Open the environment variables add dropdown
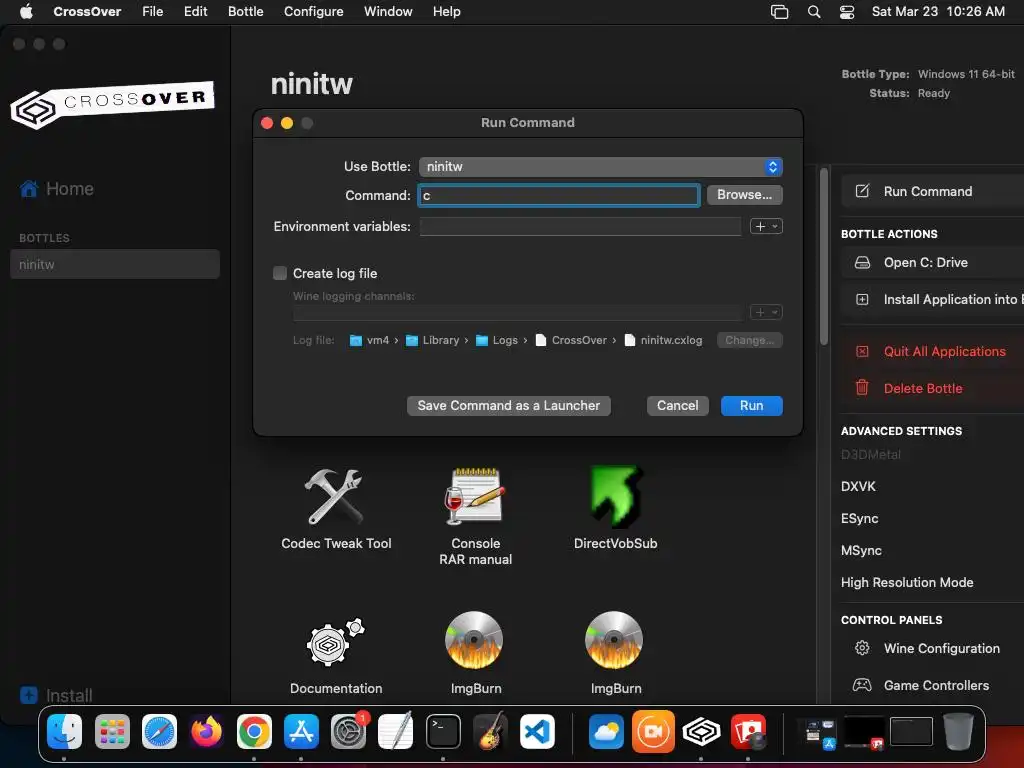Screen dimensions: 1024x768 [x=766, y=227]
